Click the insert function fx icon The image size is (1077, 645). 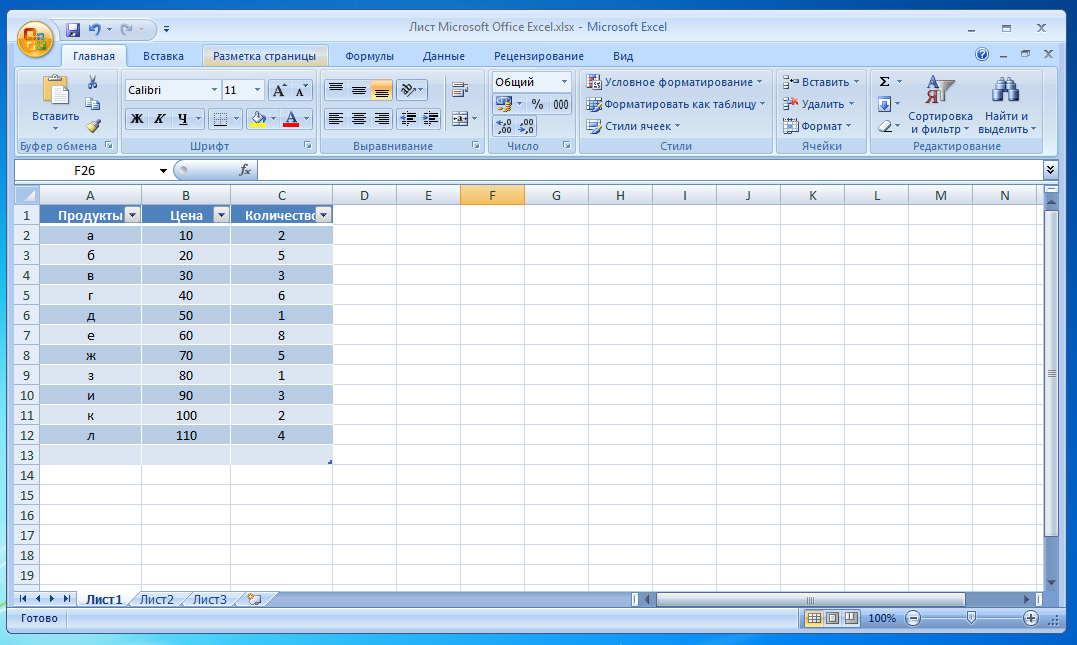click(x=245, y=170)
